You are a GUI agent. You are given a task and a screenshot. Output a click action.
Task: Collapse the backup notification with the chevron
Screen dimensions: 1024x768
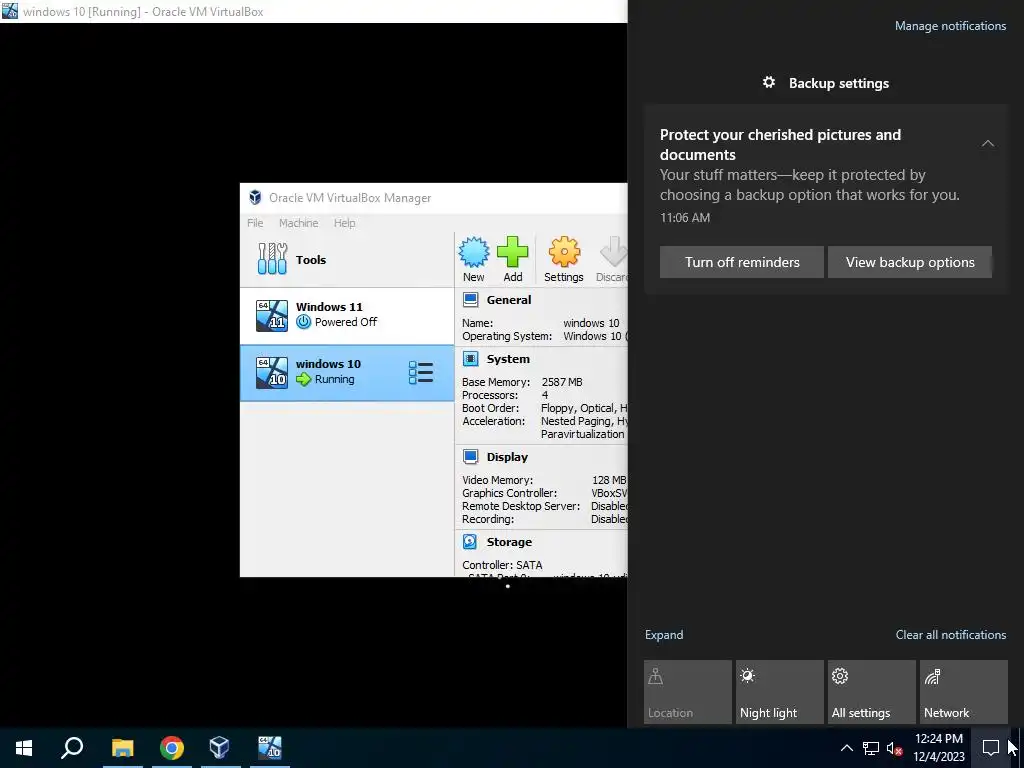(988, 143)
